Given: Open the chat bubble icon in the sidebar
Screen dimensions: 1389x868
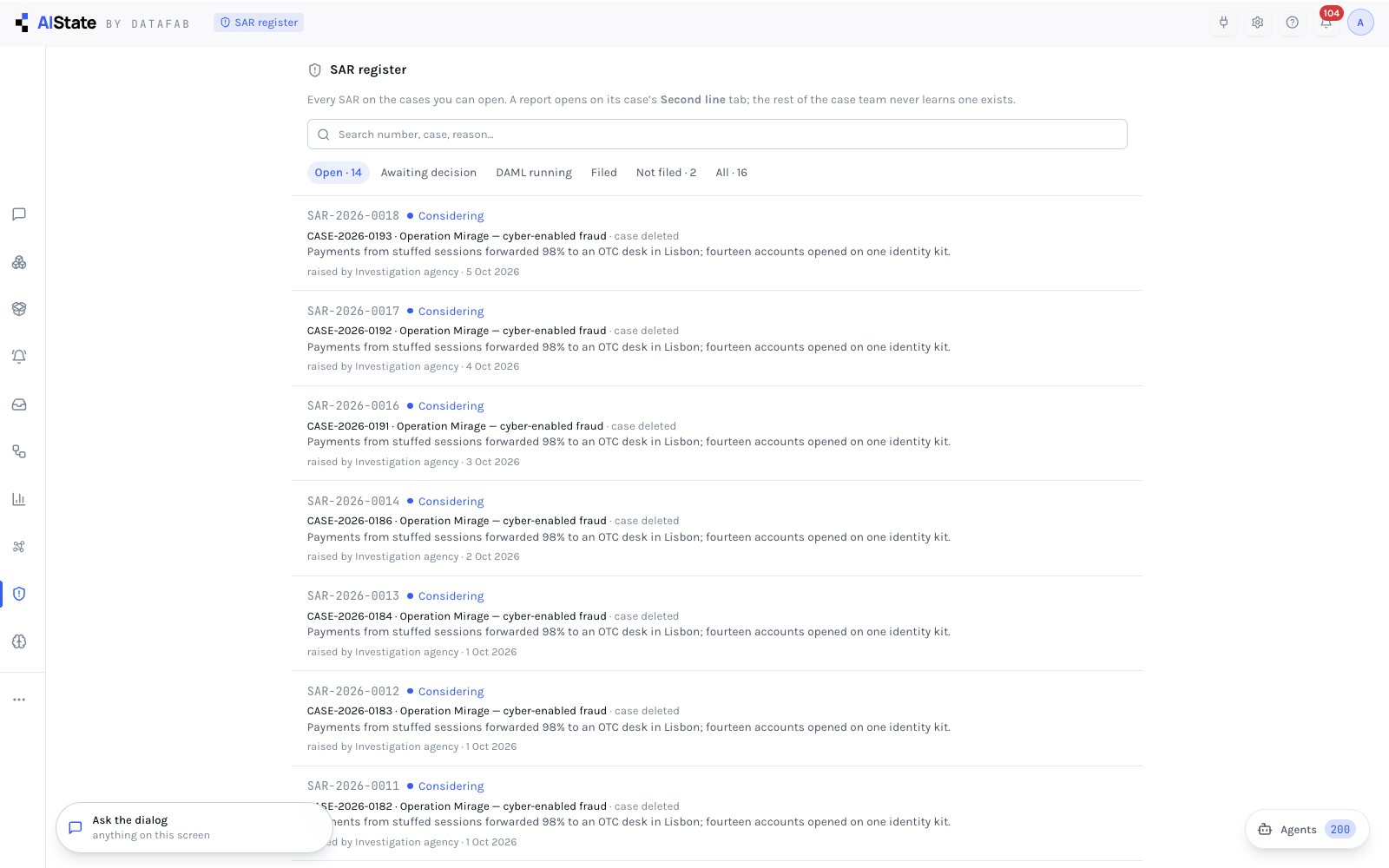Looking at the screenshot, I should (x=19, y=214).
